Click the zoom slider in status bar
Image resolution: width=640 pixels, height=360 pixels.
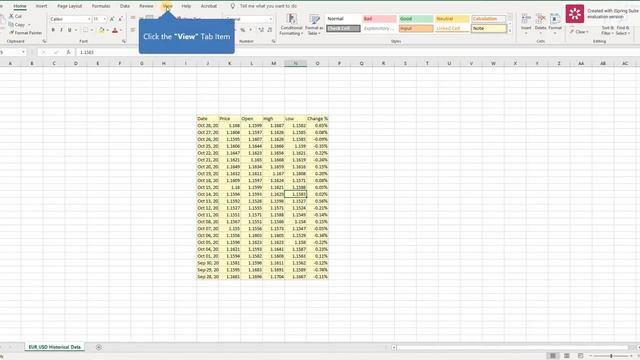(611, 356)
